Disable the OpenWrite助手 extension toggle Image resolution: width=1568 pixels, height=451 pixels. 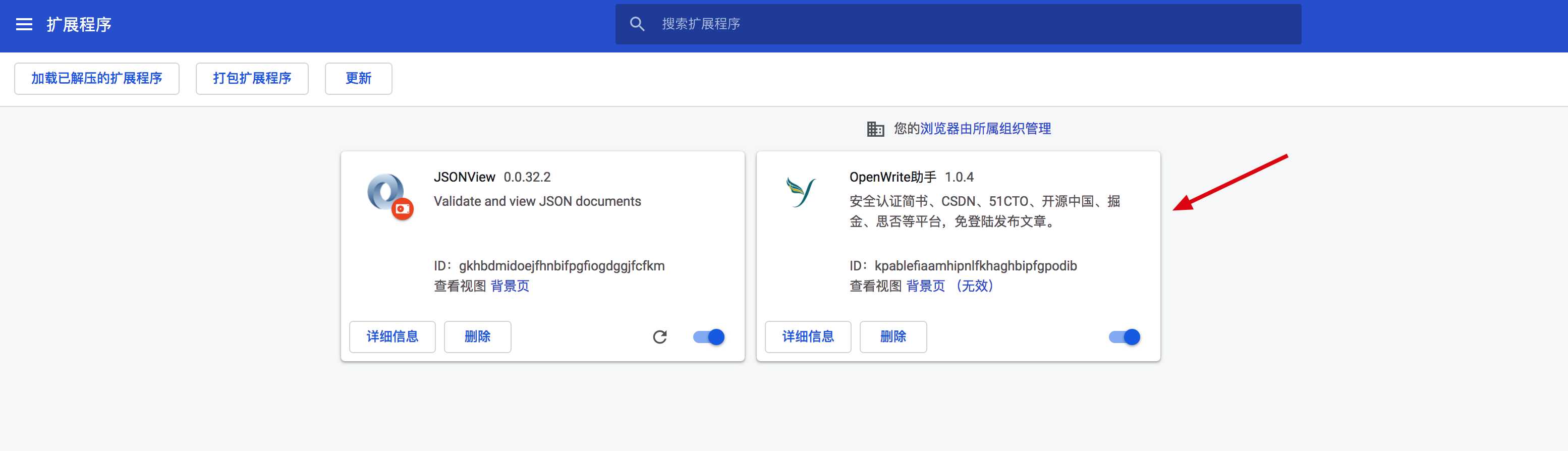click(1125, 337)
